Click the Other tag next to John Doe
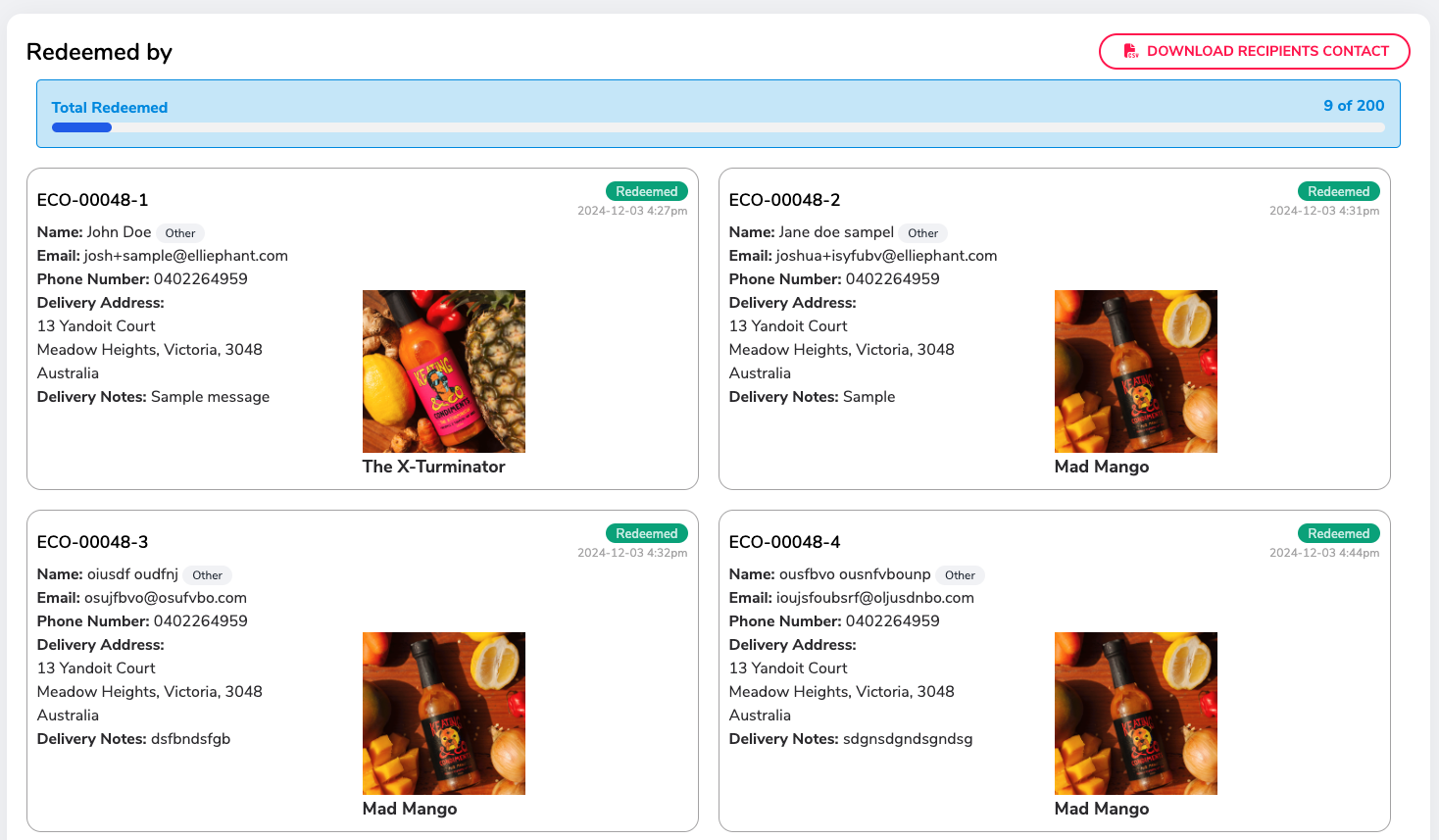 [x=180, y=233]
